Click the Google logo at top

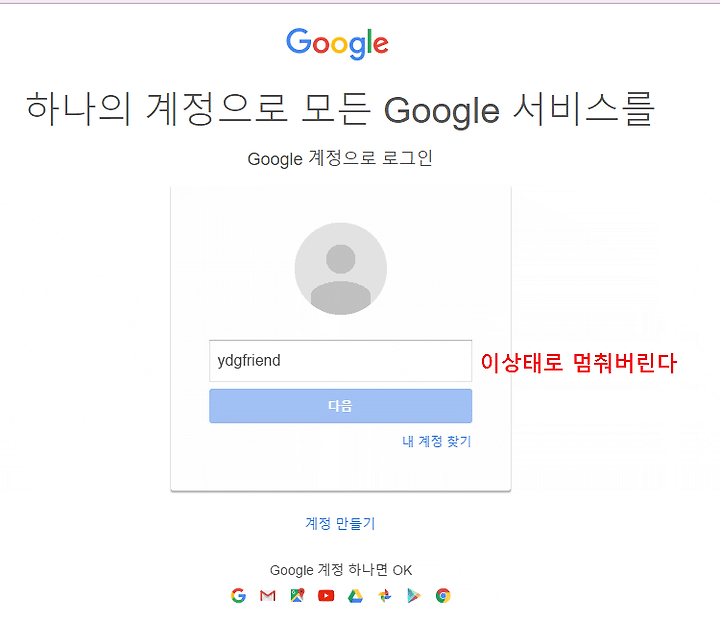pyautogui.click(x=338, y=43)
